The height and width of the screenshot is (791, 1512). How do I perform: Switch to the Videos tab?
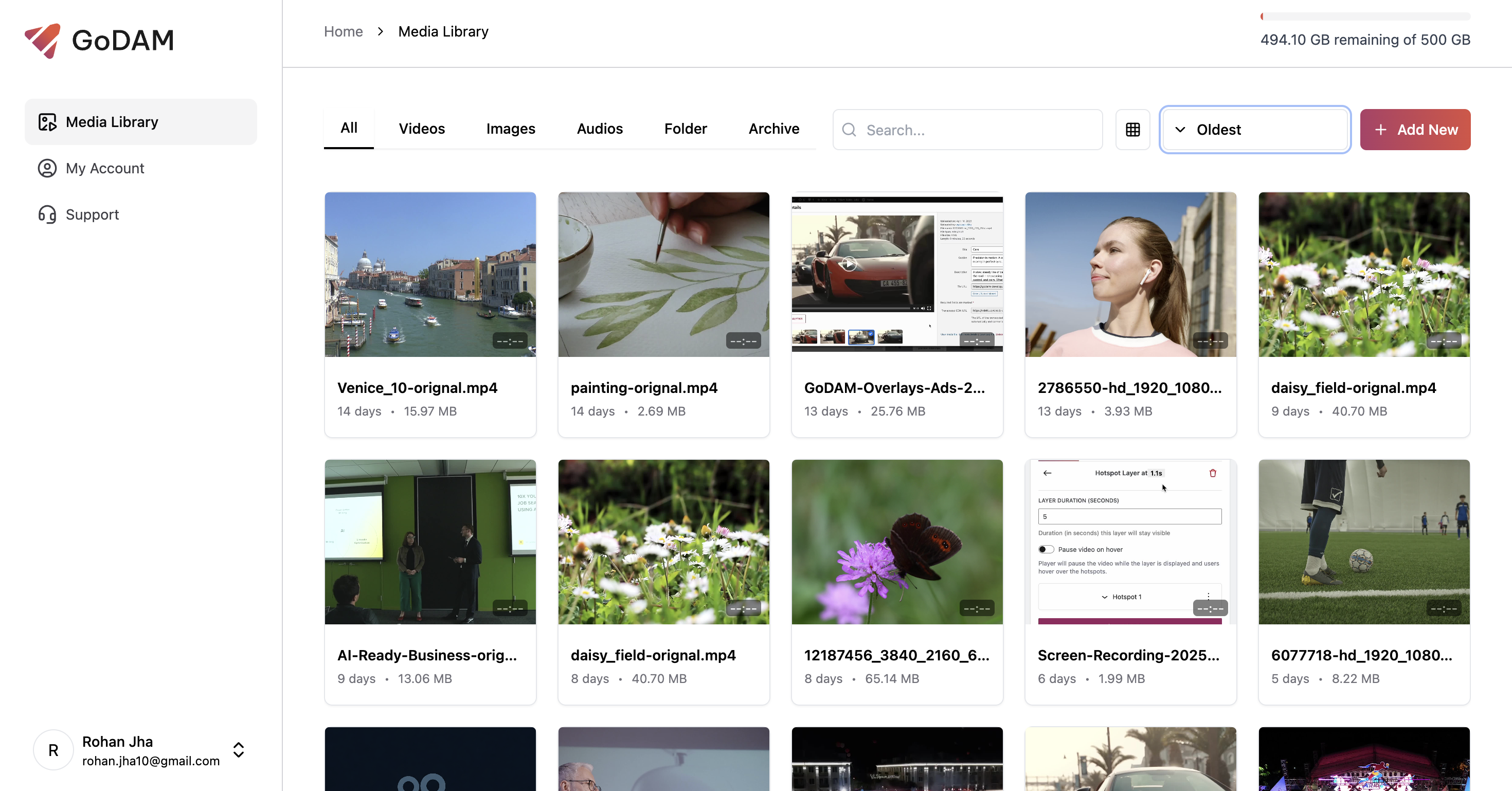pos(421,129)
